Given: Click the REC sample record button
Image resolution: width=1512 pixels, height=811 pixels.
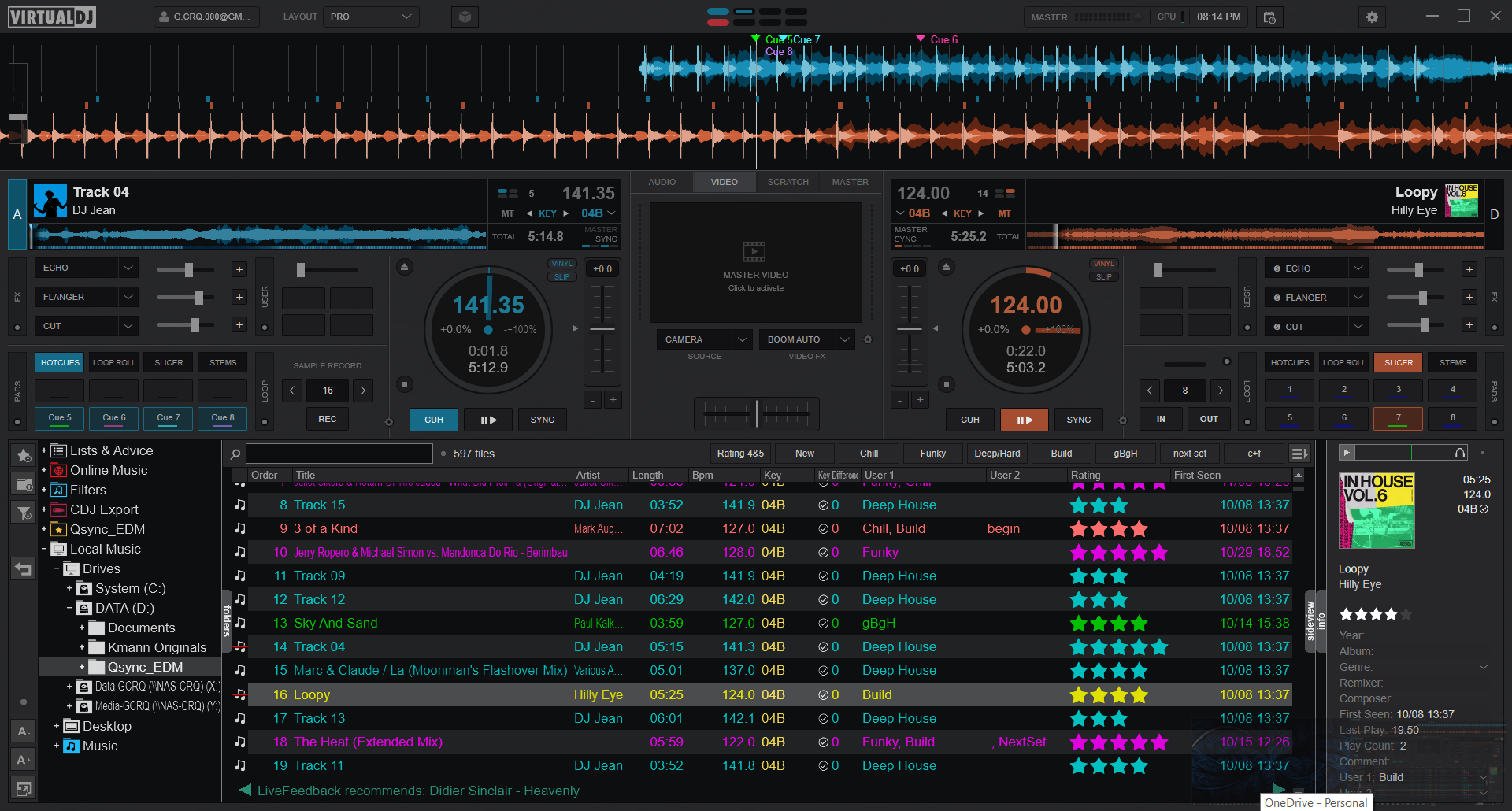Looking at the screenshot, I should (x=328, y=419).
